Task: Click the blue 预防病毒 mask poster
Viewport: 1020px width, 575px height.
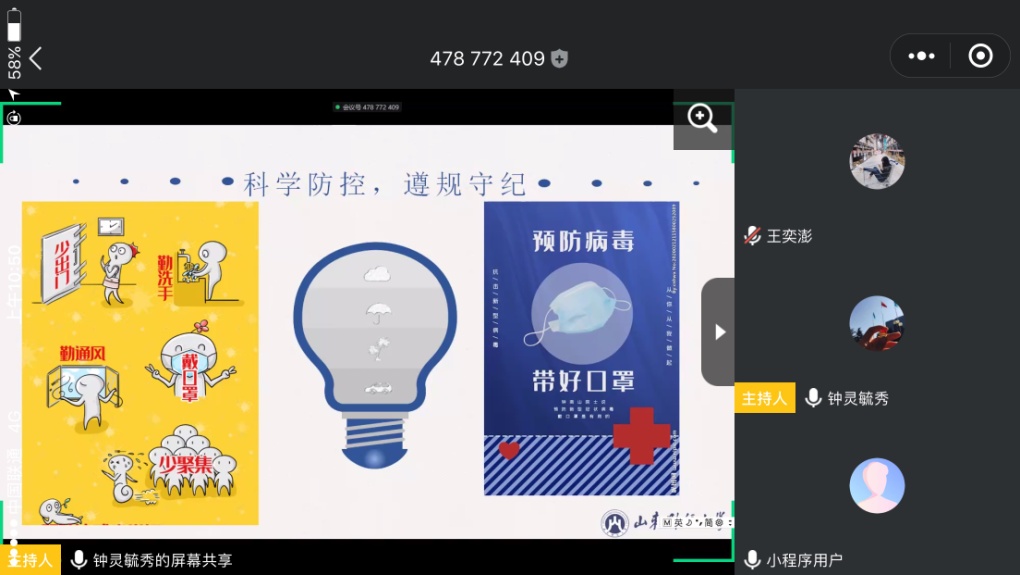Action: click(x=581, y=348)
